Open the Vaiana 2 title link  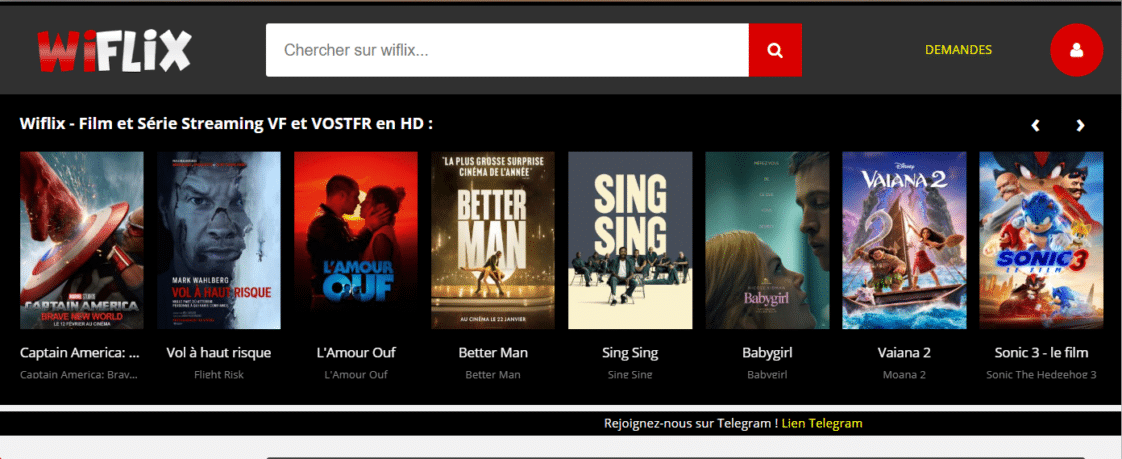coord(904,353)
